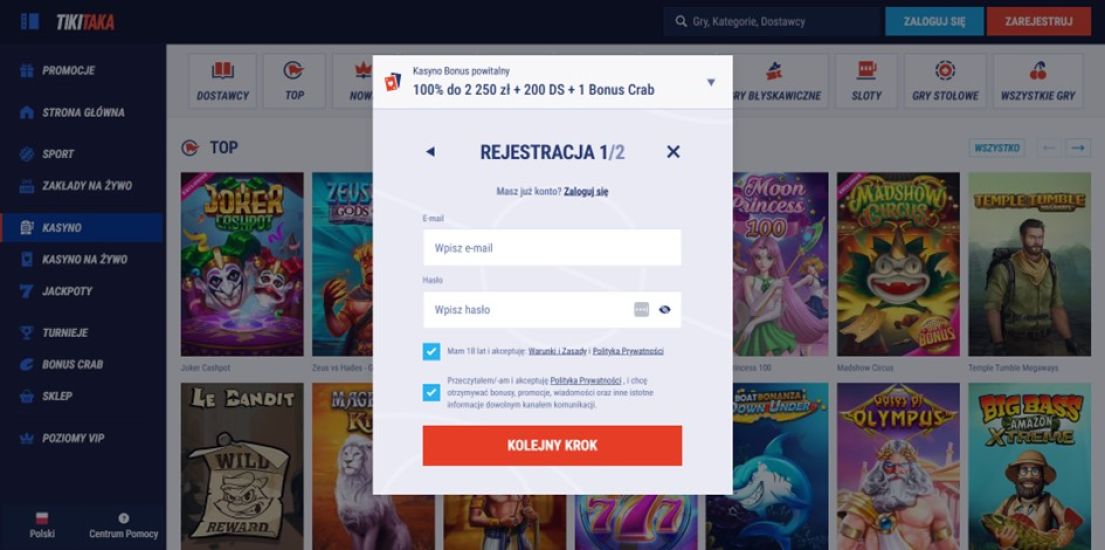This screenshot has width=1105, height=550.
Task: Follow the Zaloguj się link in form
Action: pos(586,191)
